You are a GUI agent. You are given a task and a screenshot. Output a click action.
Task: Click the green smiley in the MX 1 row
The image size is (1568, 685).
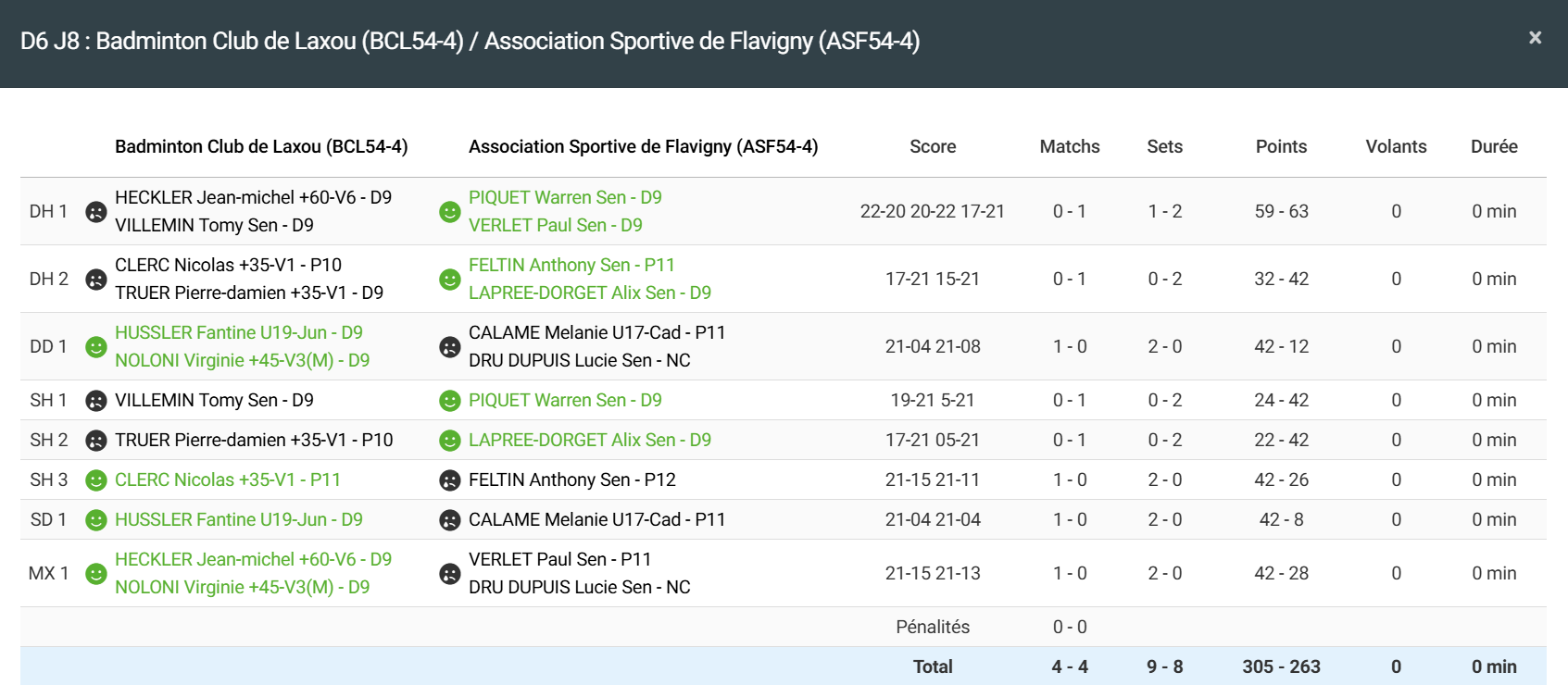(96, 574)
